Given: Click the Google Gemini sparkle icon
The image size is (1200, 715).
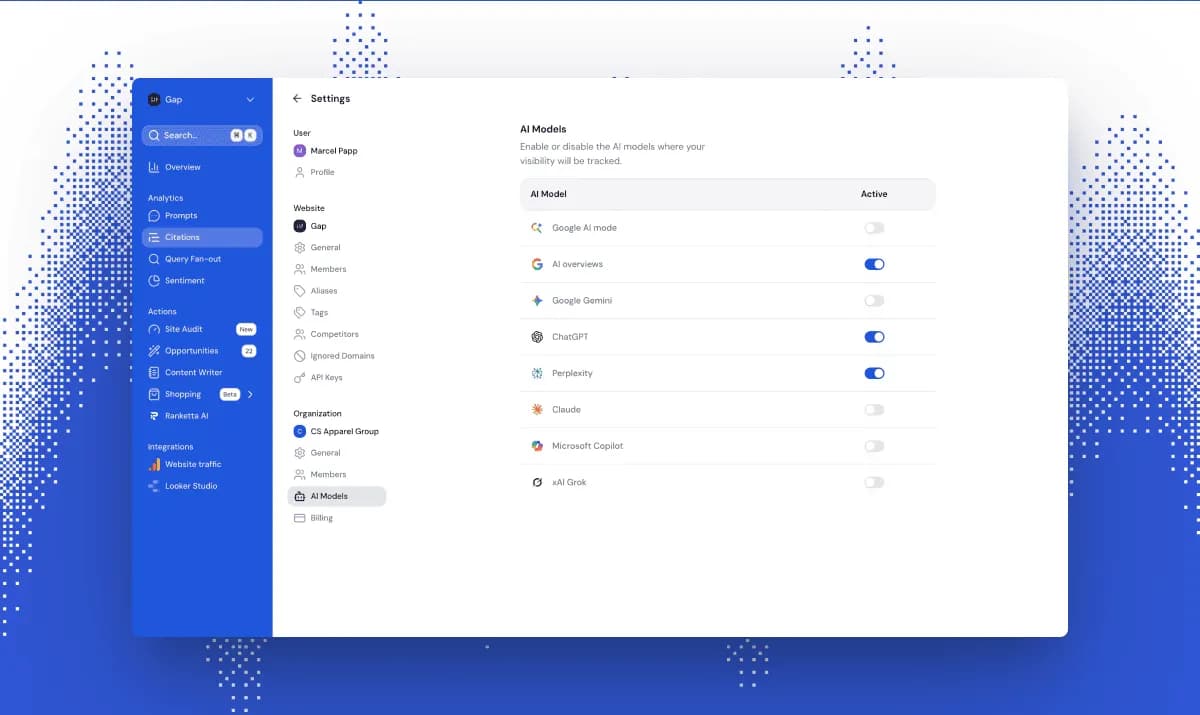Looking at the screenshot, I should click(x=537, y=300).
